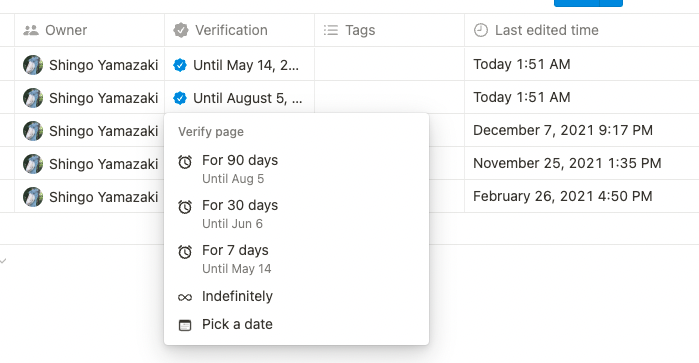This screenshot has width=699, height=363.
Task: Open the Until May 14 verification cell
Action: [x=239, y=64]
